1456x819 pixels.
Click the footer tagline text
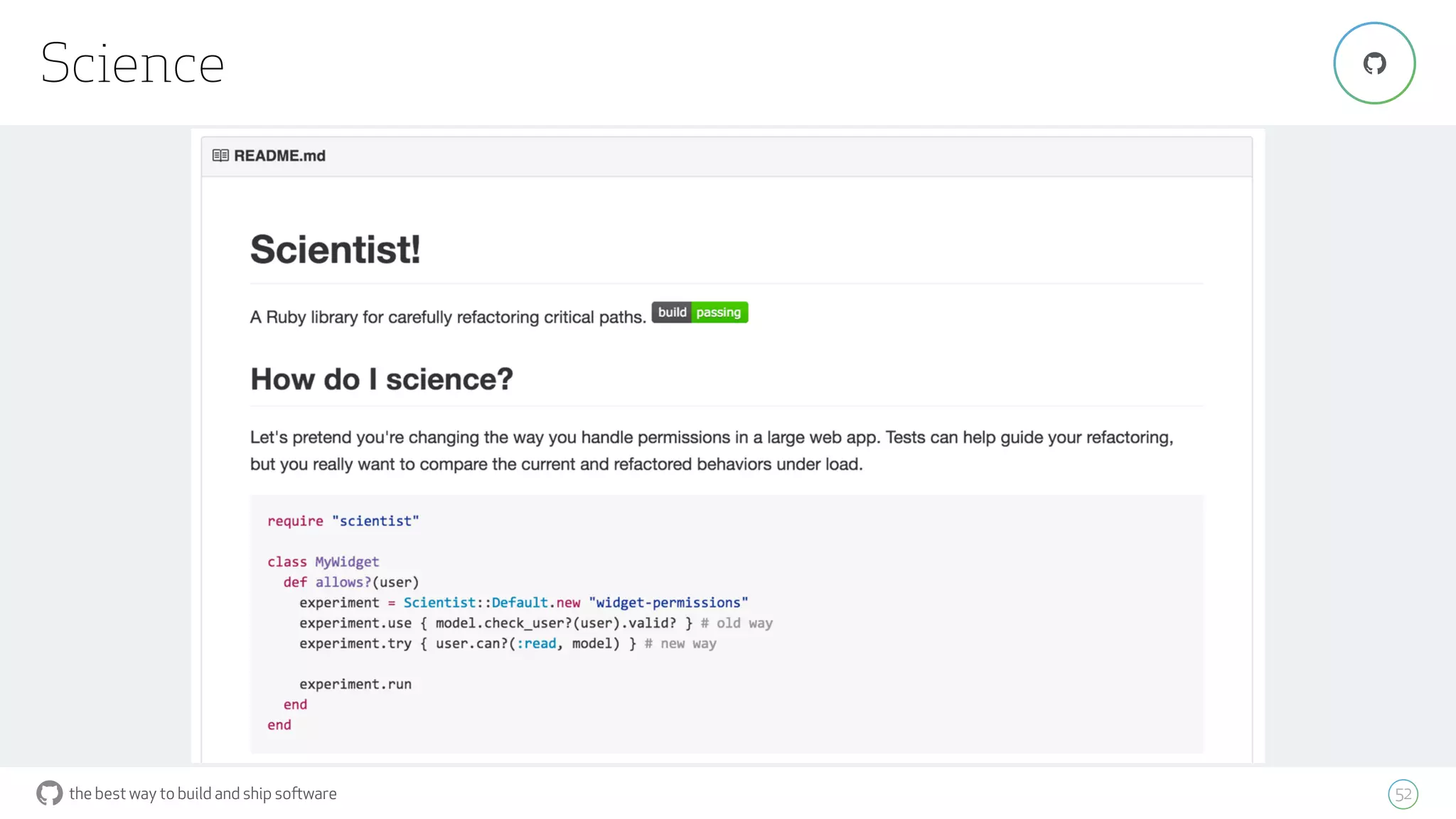(x=203, y=793)
